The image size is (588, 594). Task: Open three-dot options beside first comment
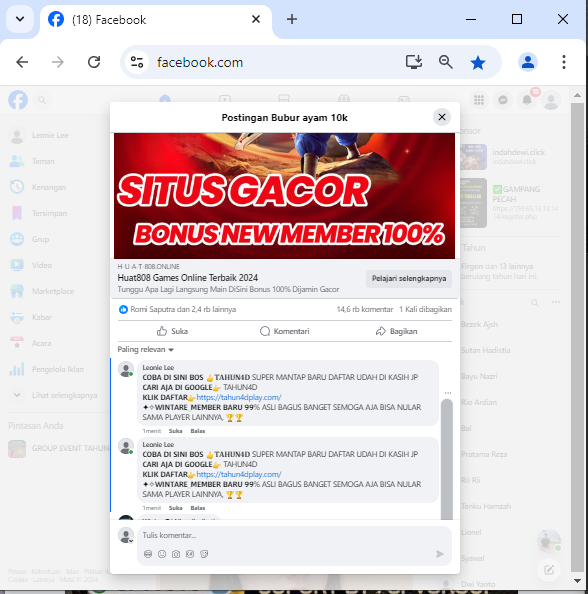coord(448,393)
